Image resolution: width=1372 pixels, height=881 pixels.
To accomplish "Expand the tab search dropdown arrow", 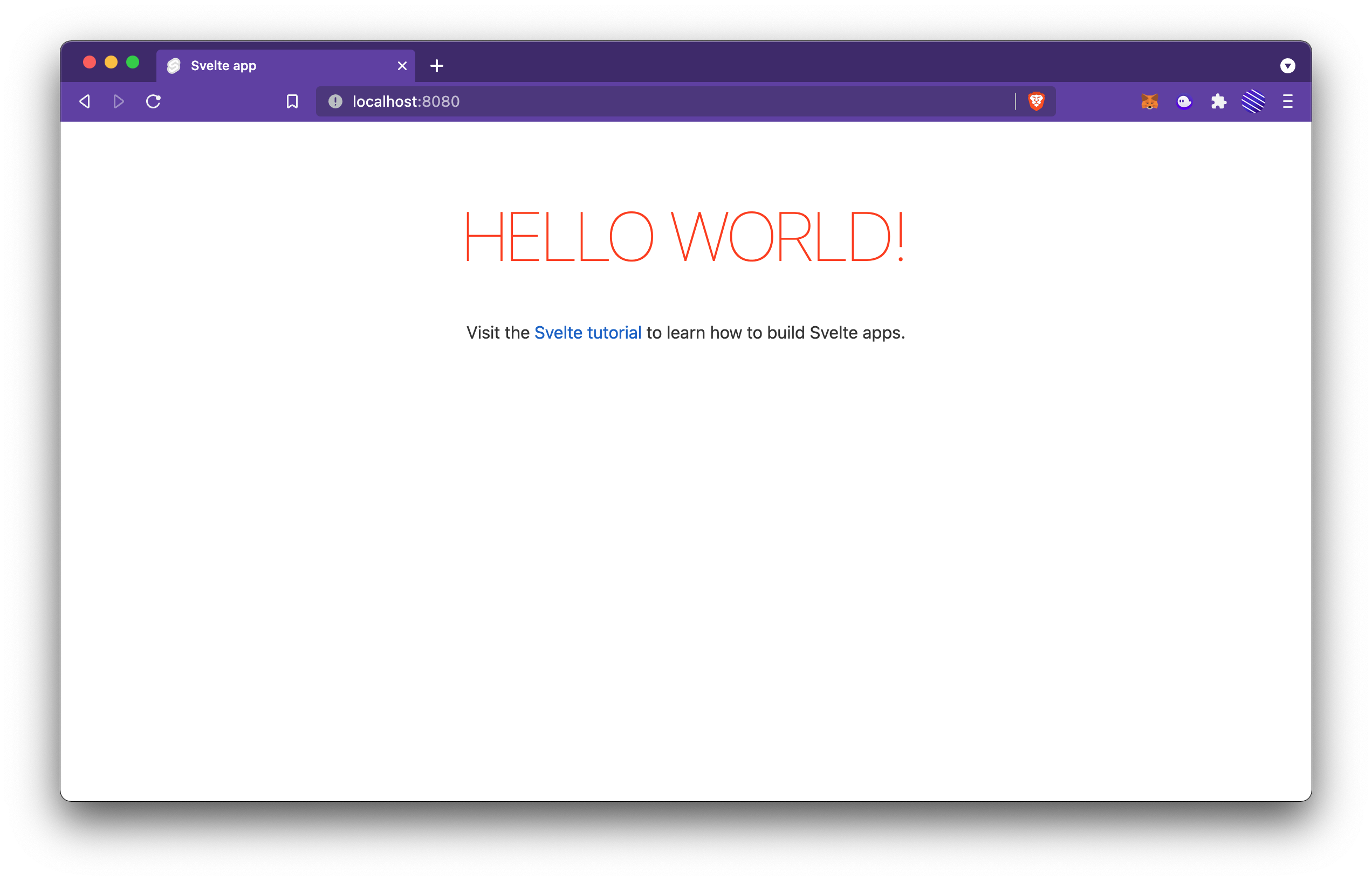I will 1287,66.
